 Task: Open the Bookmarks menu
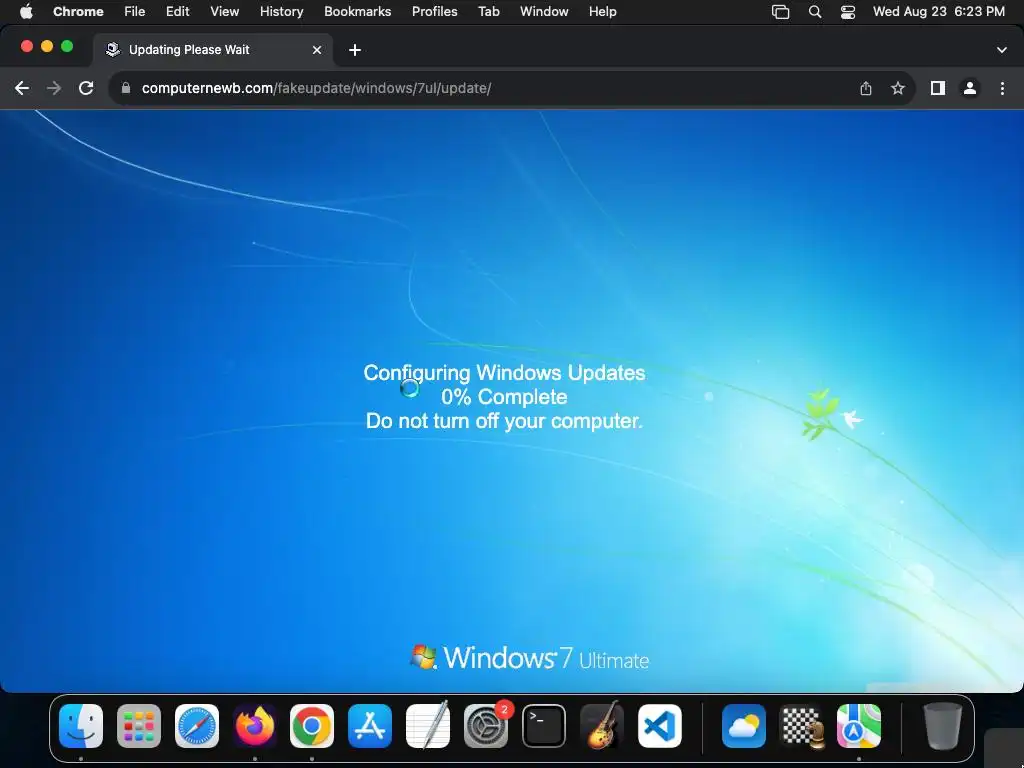click(357, 11)
